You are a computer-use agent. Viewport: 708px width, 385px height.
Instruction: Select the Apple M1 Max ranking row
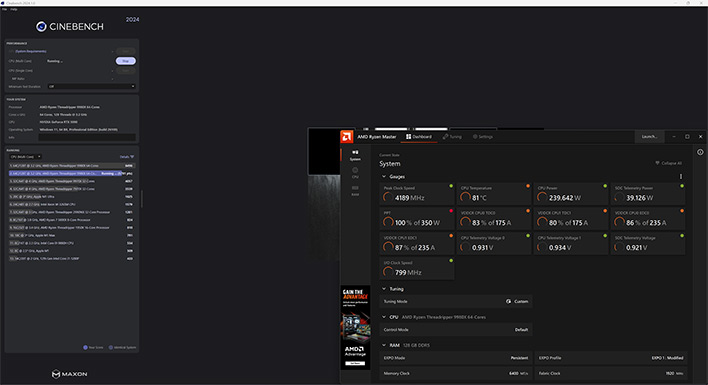point(72,235)
